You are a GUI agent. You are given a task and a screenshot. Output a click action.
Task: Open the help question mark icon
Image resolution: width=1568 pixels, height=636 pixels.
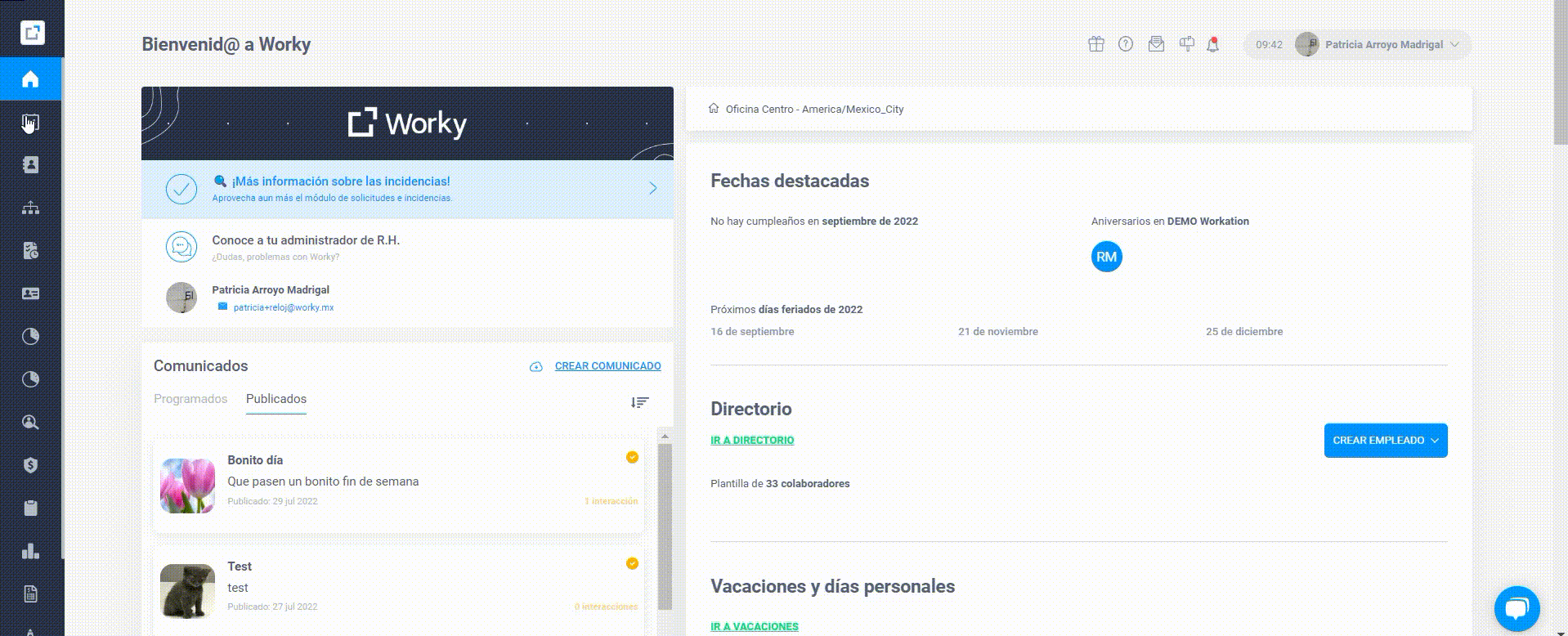pyautogui.click(x=1126, y=44)
